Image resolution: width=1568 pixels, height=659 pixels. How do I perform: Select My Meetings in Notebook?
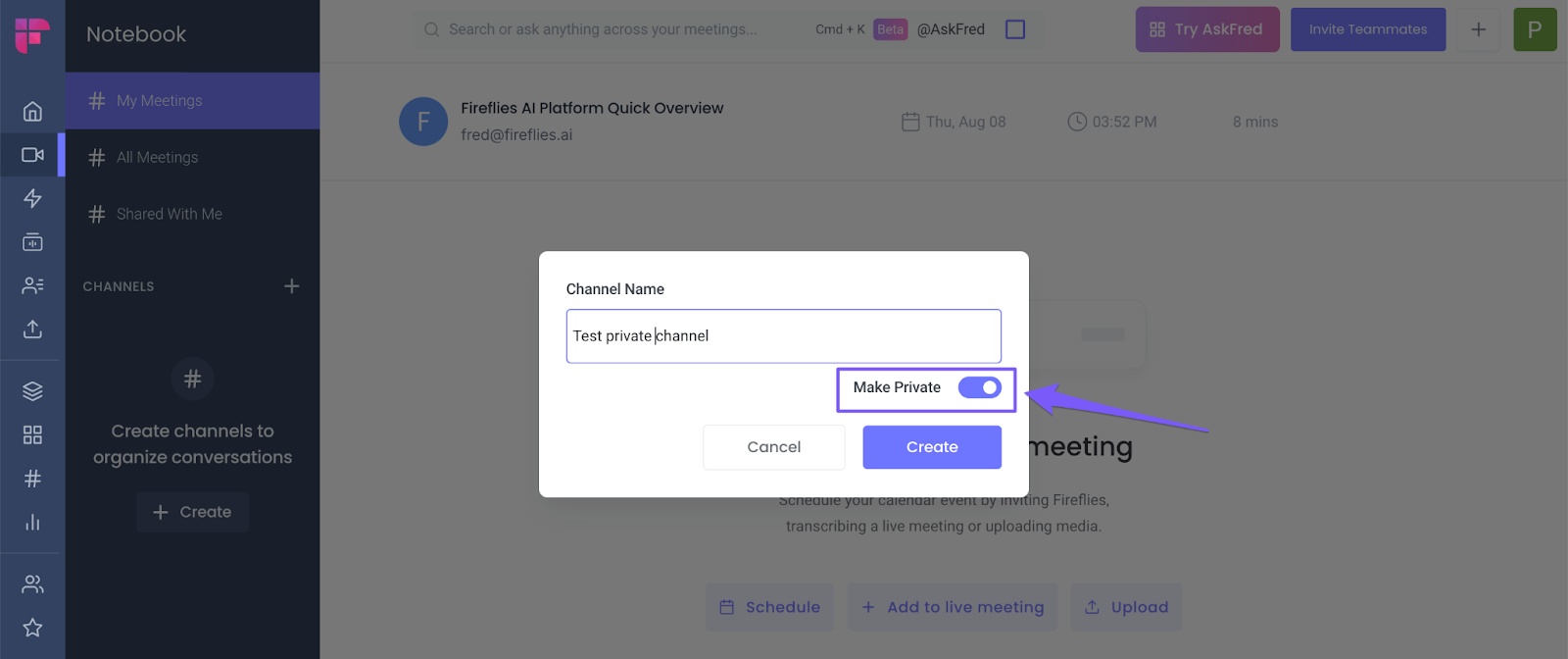click(x=160, y=100)
